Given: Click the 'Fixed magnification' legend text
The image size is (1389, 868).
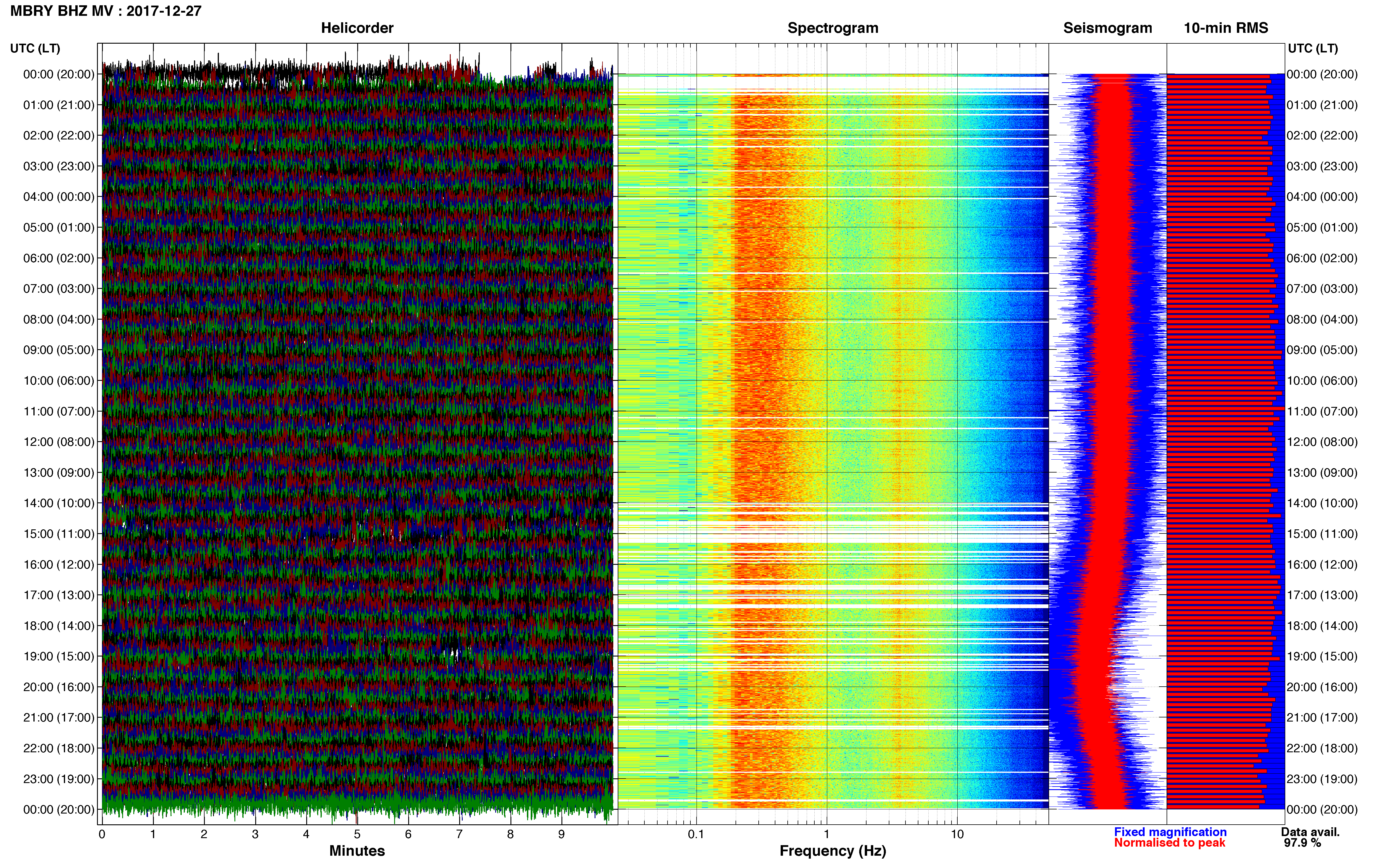Looking at the screenshot, I should pyautogui.click(x=1170, y=832).
